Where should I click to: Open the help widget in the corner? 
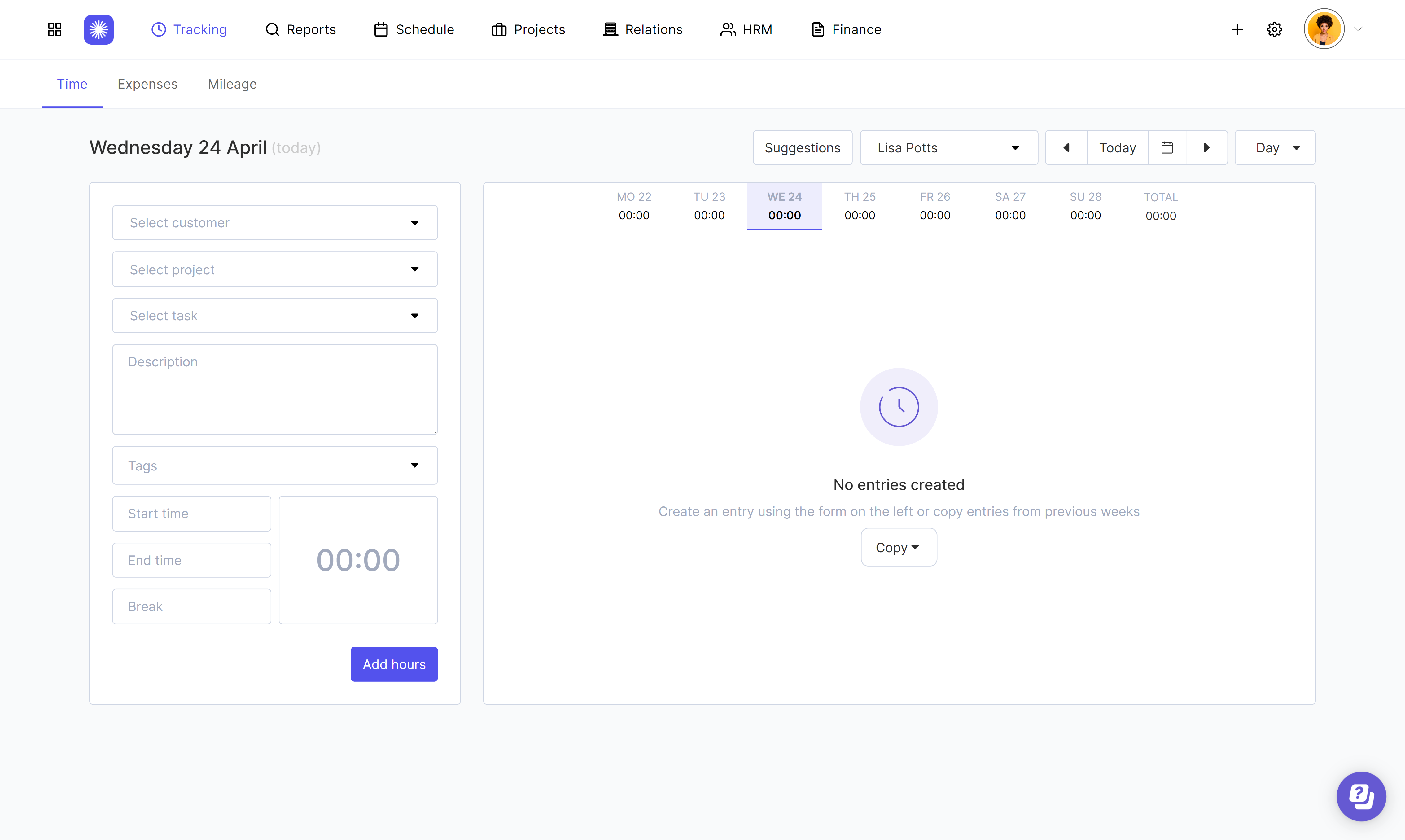click(x=1361, y=796)
